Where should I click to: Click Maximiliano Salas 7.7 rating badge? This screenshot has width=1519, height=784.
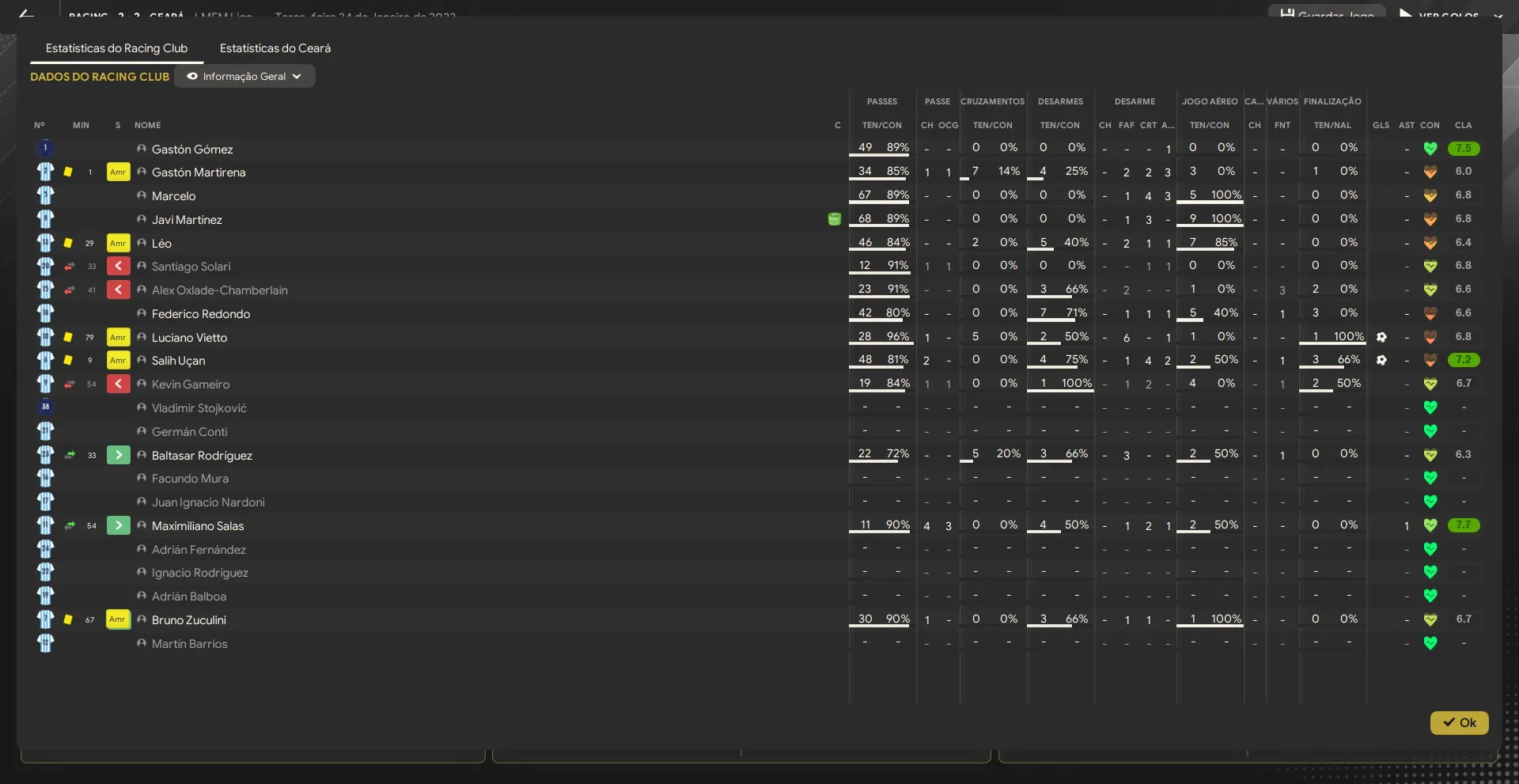click(1464, 525)
